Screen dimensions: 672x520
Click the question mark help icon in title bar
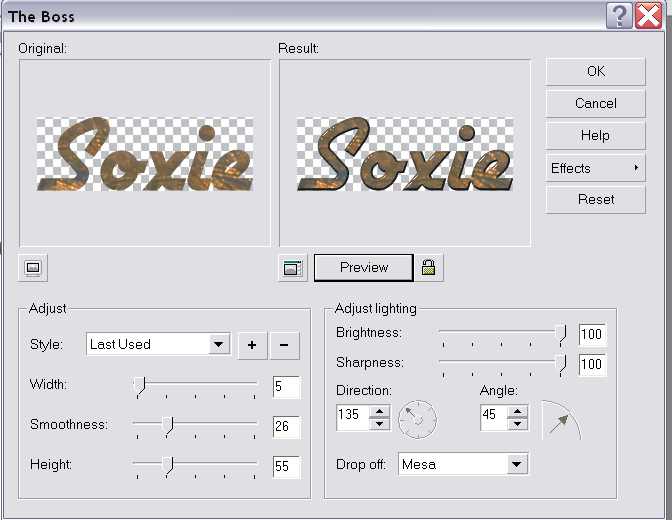pos(620,16)
